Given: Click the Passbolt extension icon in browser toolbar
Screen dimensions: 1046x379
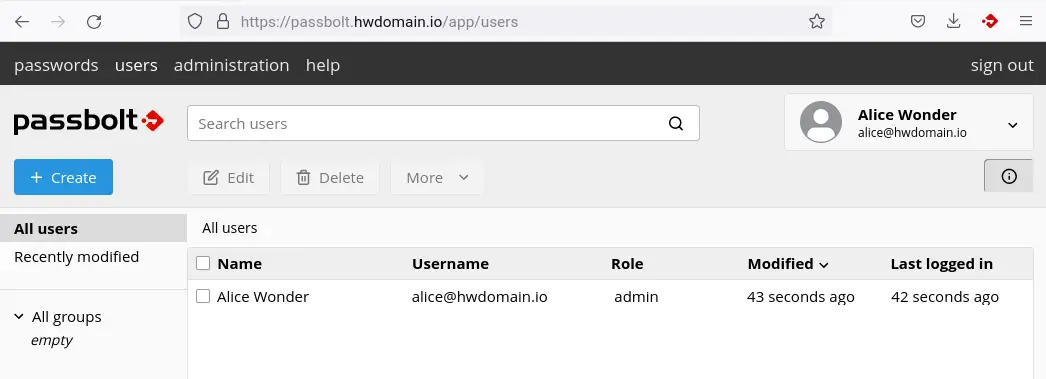Looking at the screenshot, I should (989, 21).
